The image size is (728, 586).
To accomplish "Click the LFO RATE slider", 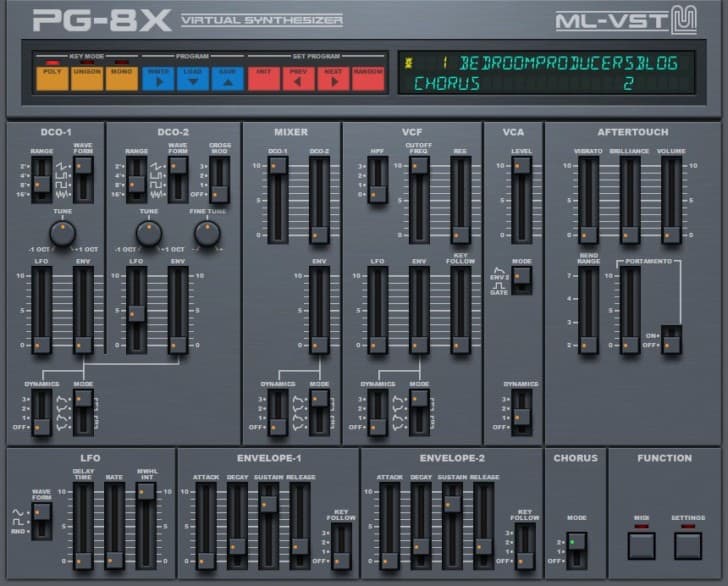I will pos(114,526).
